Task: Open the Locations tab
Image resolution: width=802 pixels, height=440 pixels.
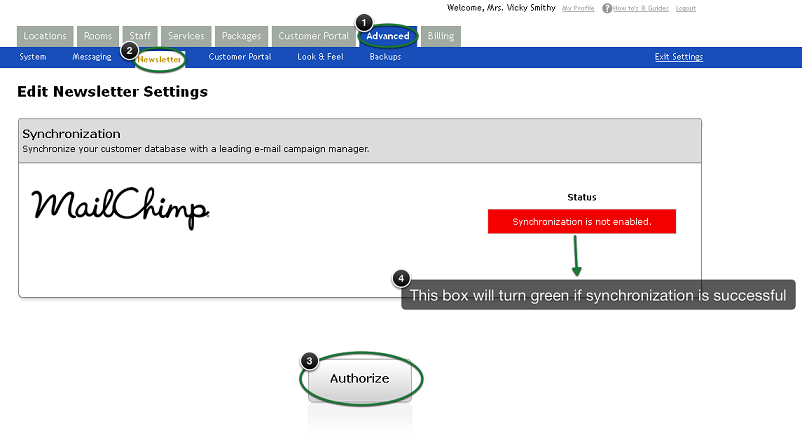Action: point(45,36)
